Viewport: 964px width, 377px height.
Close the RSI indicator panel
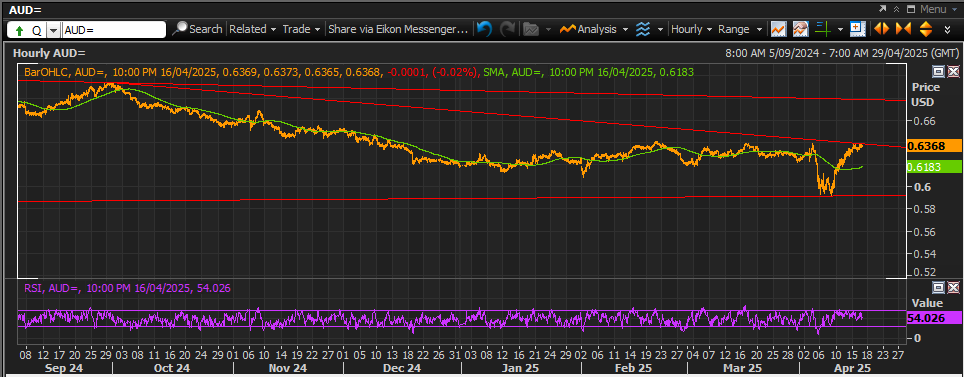952,287
